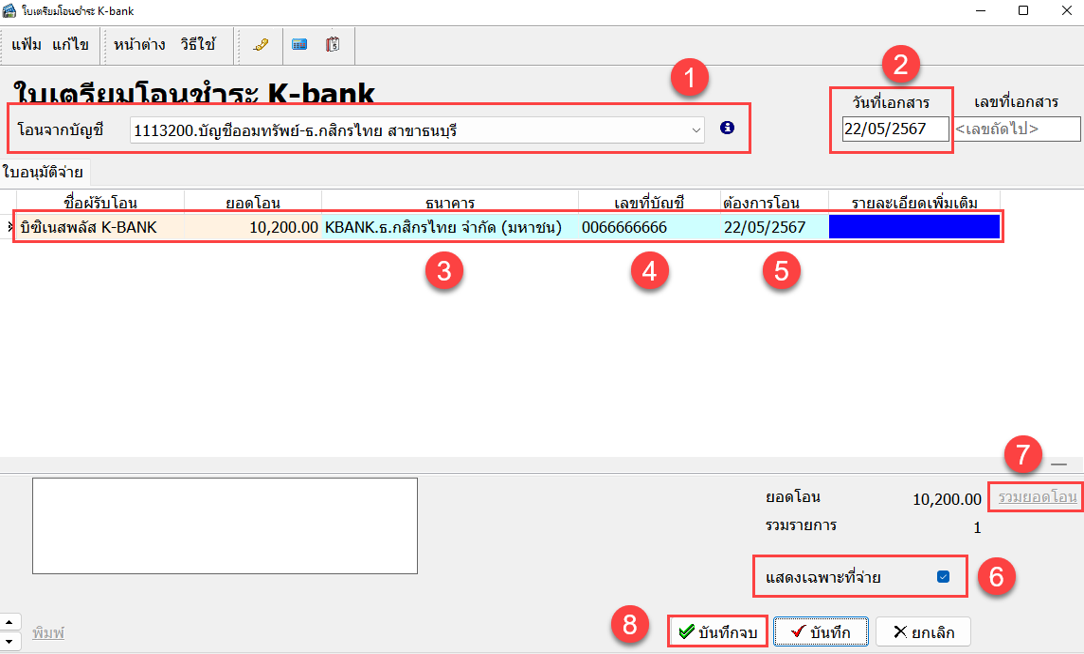Image resolution: width=1084 pixels, height=654 pixels.
Task: Click the telephone contact icon in the toolbar
Action: (260, 45)
